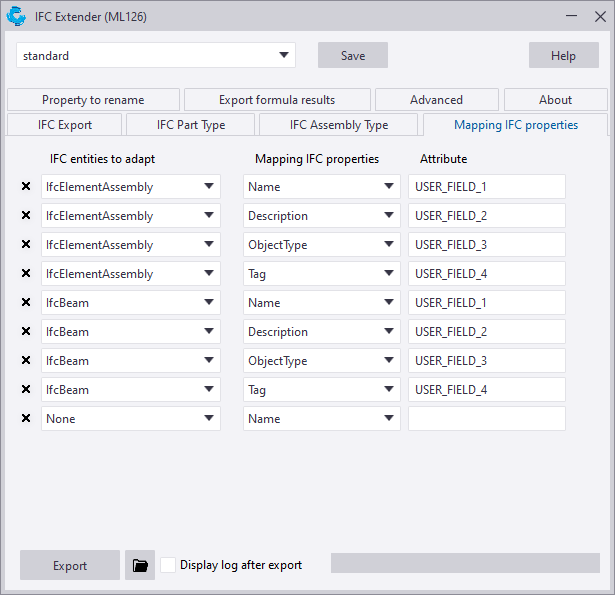
Task: Edit USER_FIELD_4 attribute for IfcBeam Tag
Action: (487, 389)
